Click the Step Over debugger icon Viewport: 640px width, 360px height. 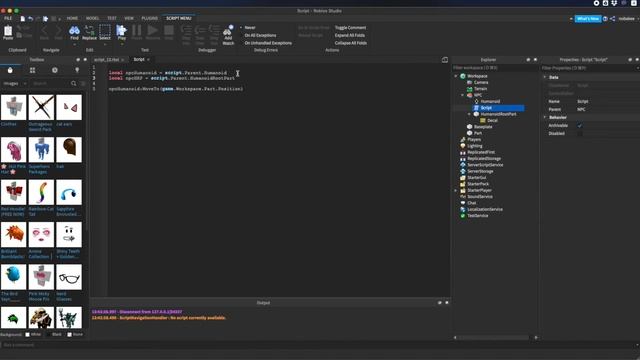(200, 35)
